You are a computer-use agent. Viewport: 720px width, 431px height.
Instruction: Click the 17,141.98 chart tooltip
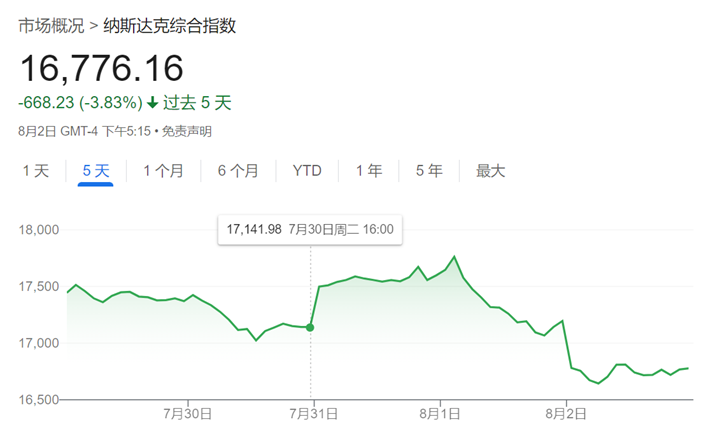point(310,230)
